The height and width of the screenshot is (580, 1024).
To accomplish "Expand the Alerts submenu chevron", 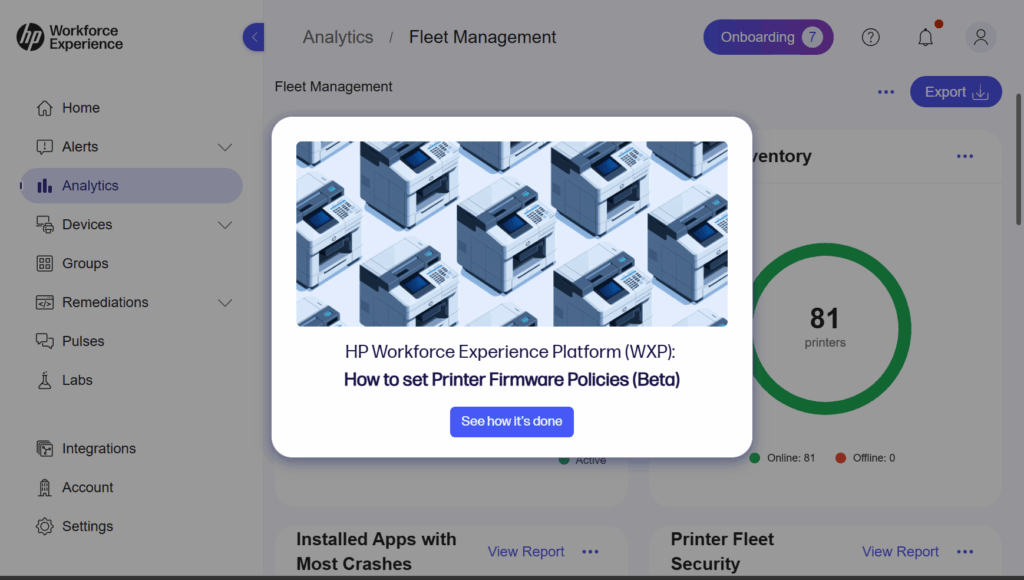I will (225, 147).
